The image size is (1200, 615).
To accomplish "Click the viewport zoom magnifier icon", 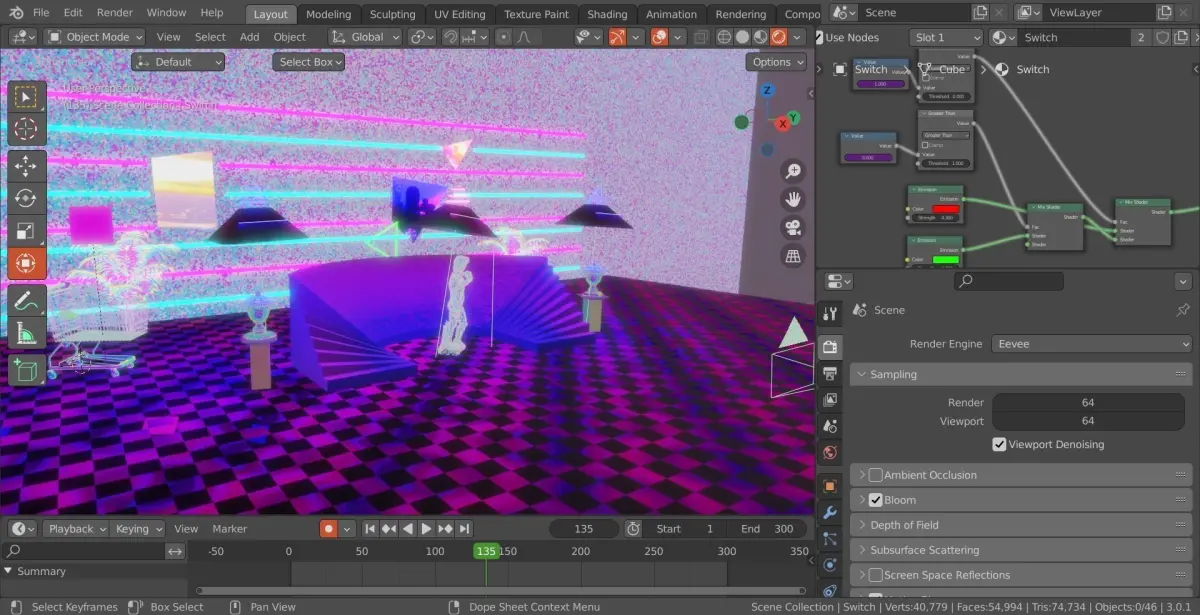I will coord(793,171).
